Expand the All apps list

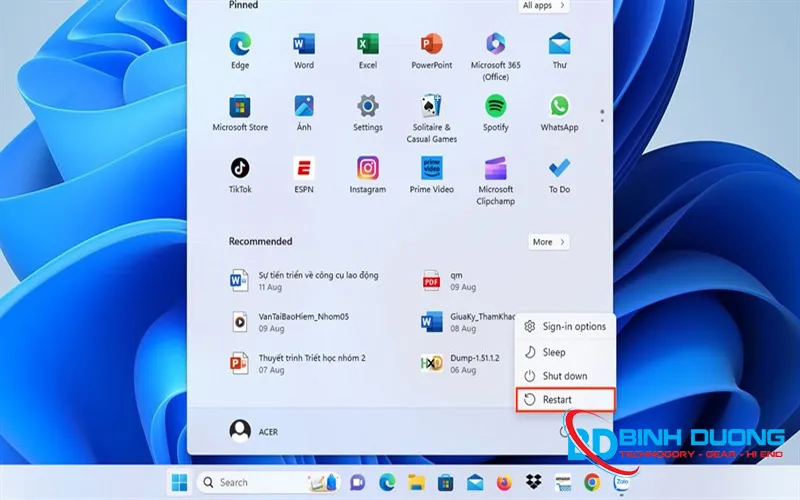point(543,6)
